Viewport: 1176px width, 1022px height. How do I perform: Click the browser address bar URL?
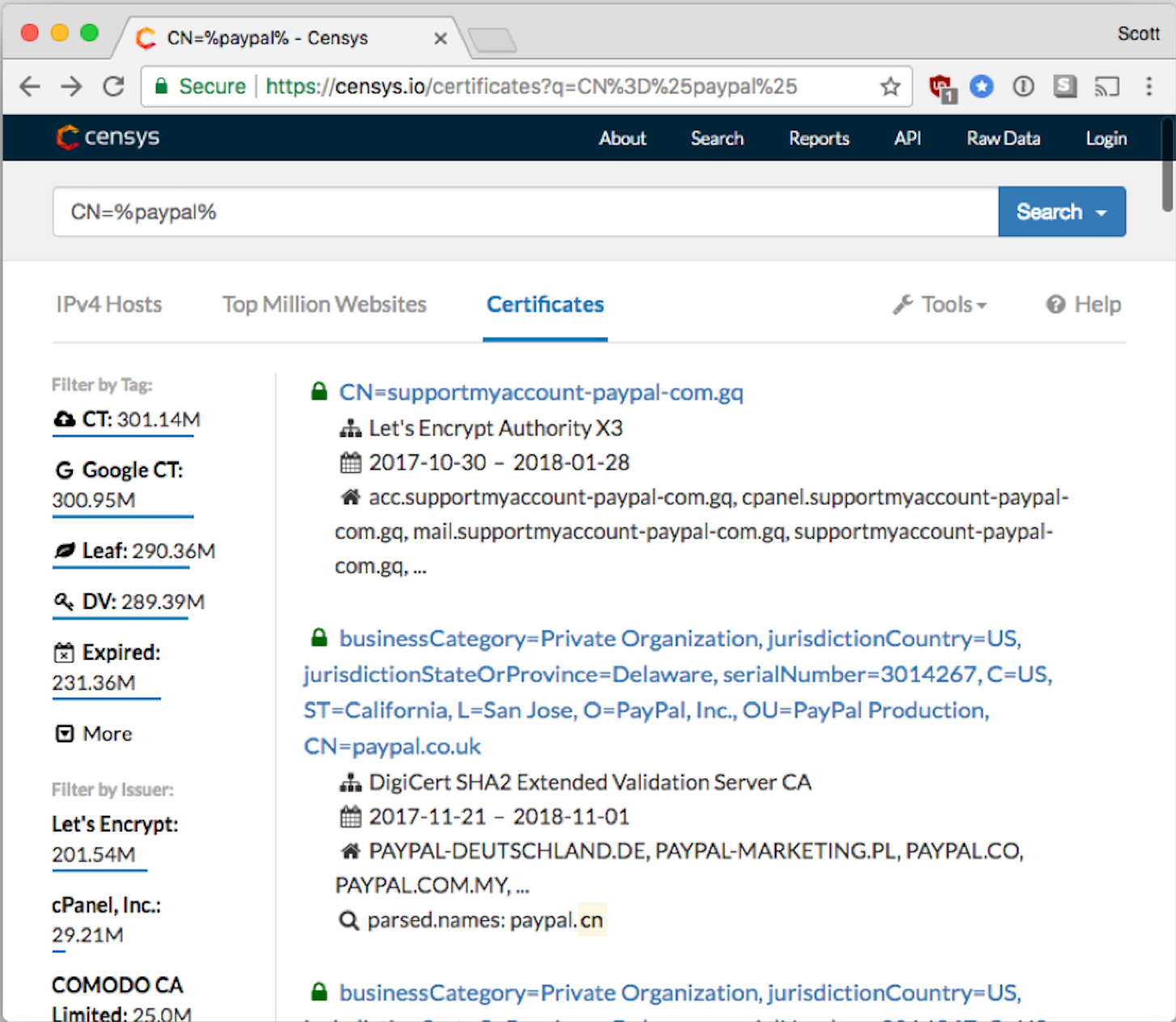(x=531, y=87)
